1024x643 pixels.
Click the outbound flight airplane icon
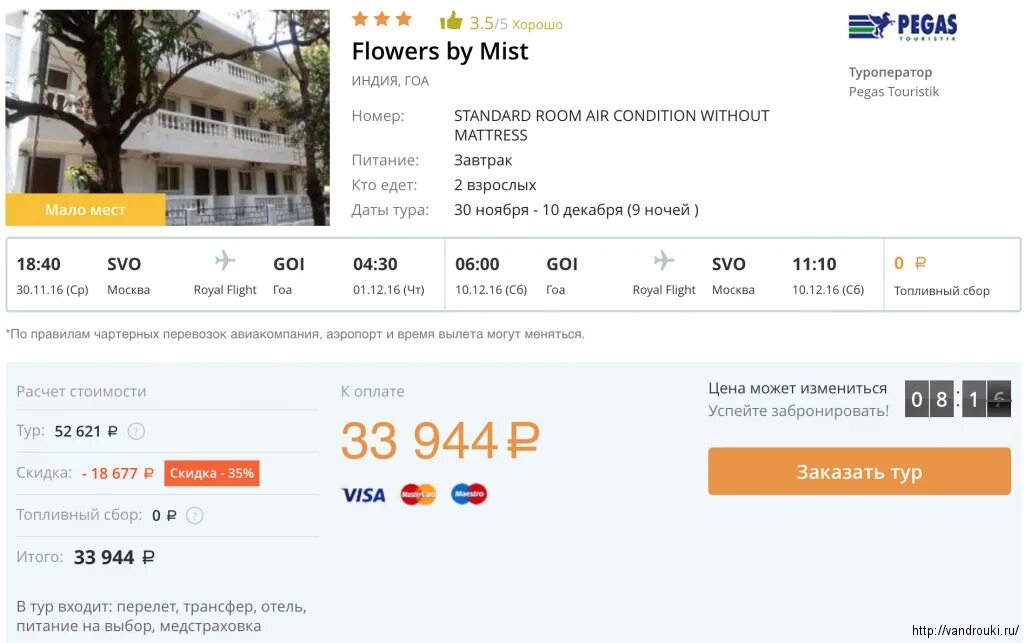point(225,261)
